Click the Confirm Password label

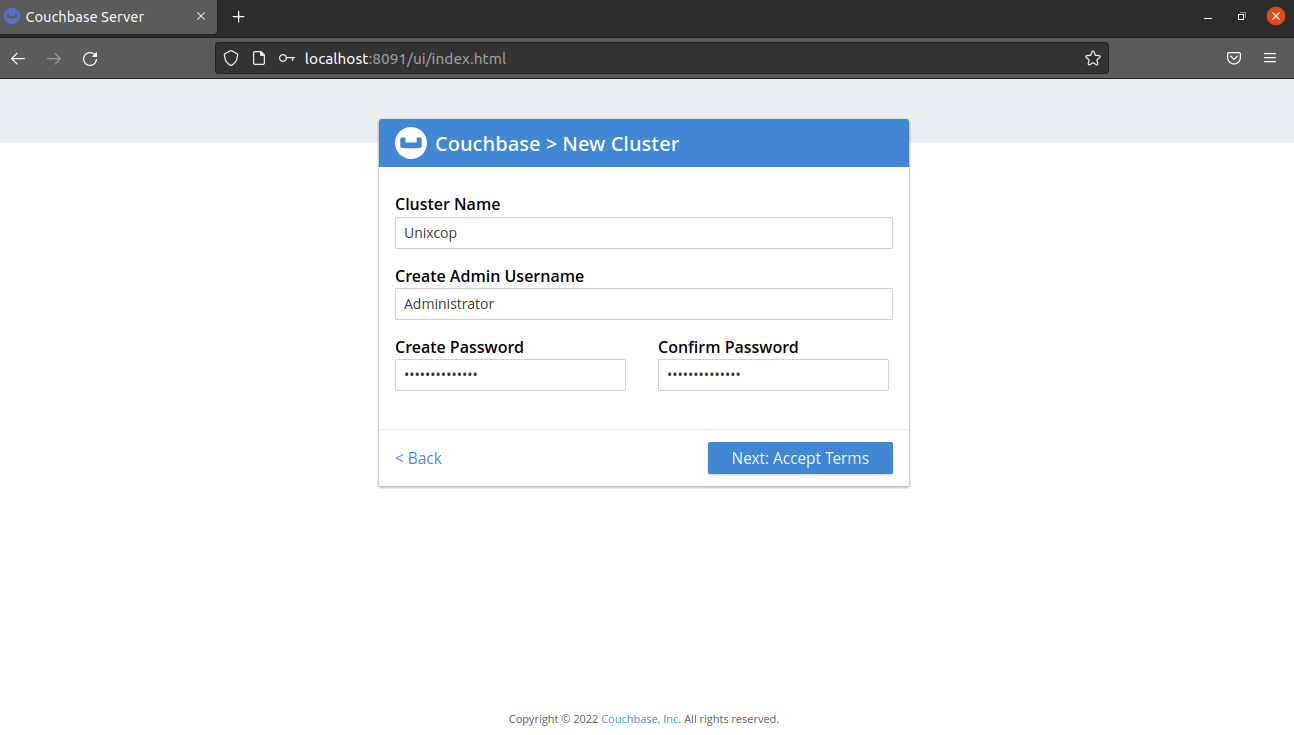pyautogui.click(x=728, y=347)
